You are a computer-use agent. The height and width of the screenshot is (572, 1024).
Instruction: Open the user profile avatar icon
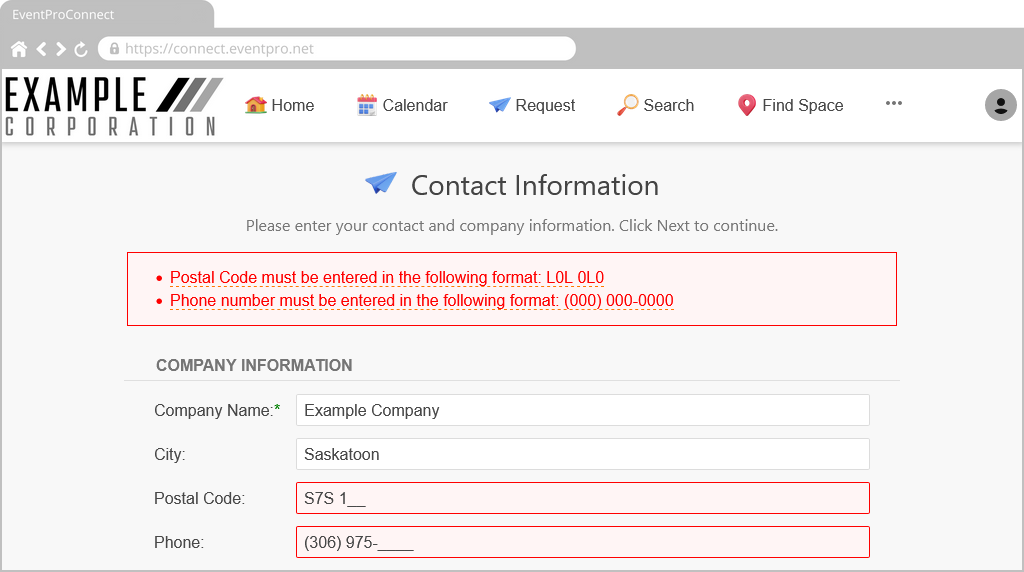point(1000,104)
